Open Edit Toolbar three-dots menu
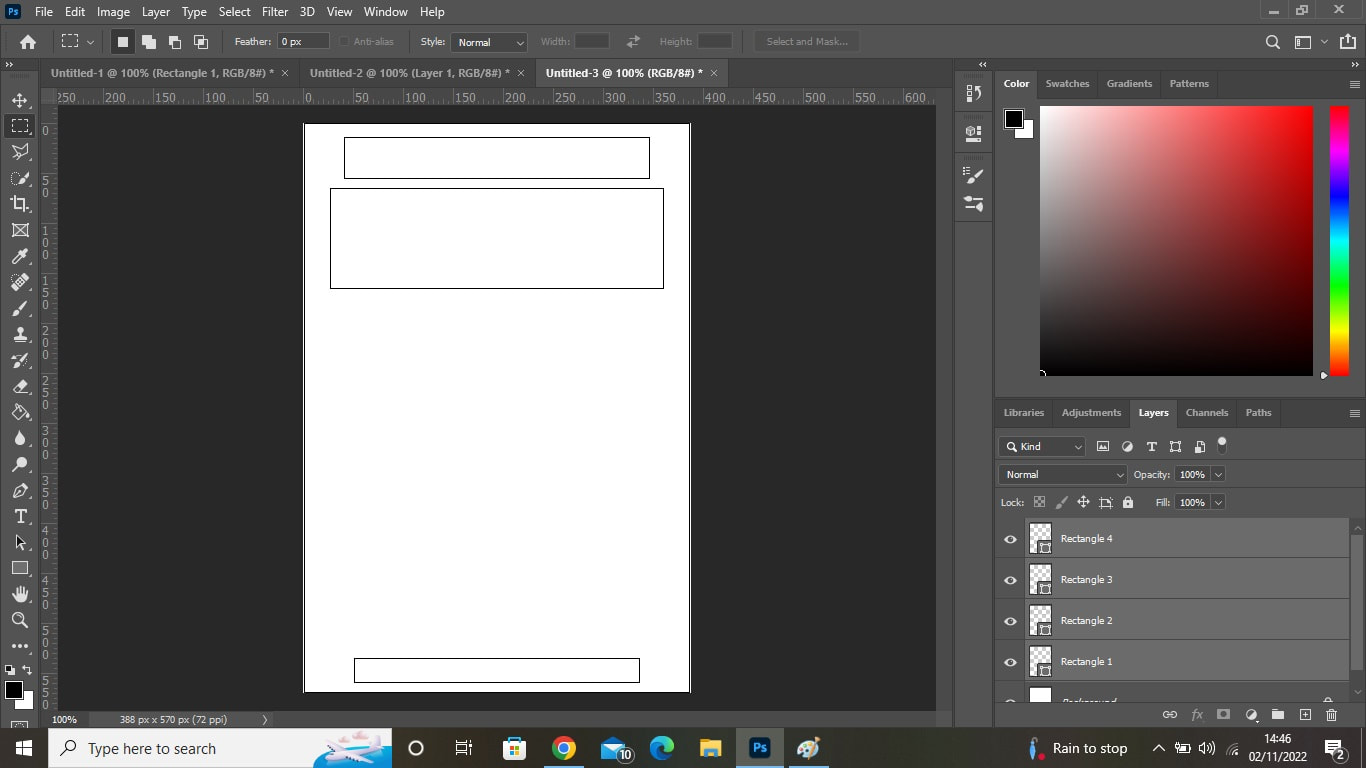The height and width of the screenshot is (768, 1366). [20, 646]
